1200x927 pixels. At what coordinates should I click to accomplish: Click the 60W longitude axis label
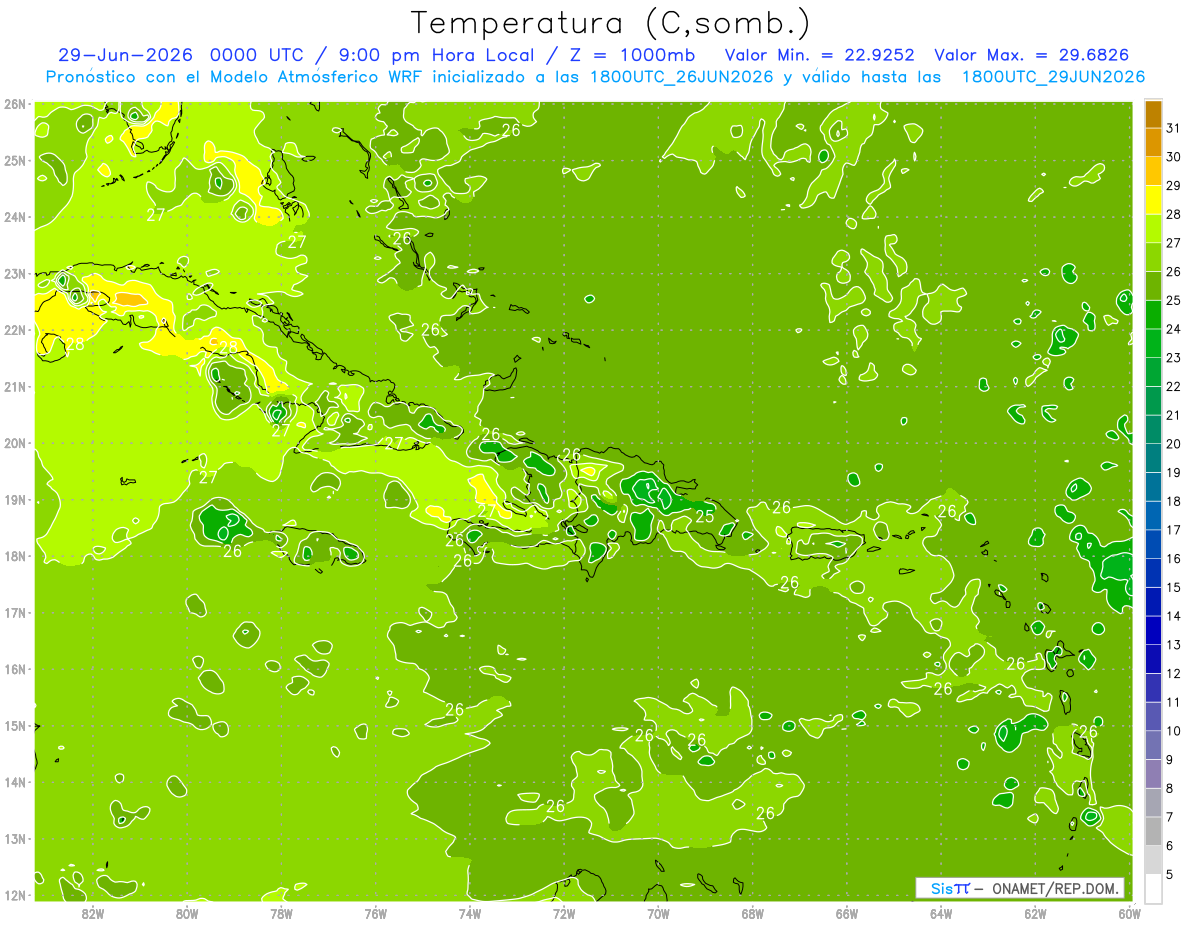(1130, 913)
